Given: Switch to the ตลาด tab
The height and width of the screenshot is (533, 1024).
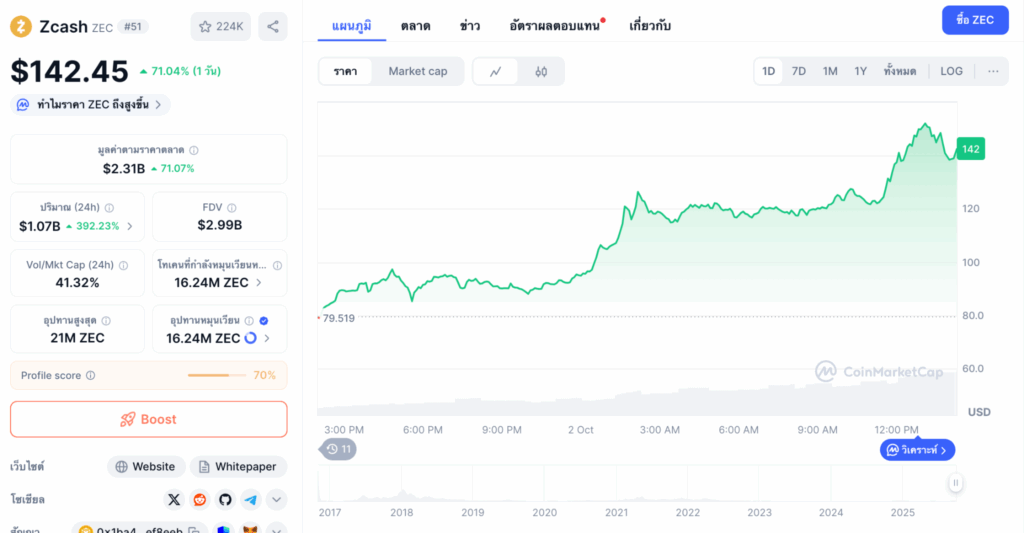Looking at the screenshot, I should tap(415, 26).
